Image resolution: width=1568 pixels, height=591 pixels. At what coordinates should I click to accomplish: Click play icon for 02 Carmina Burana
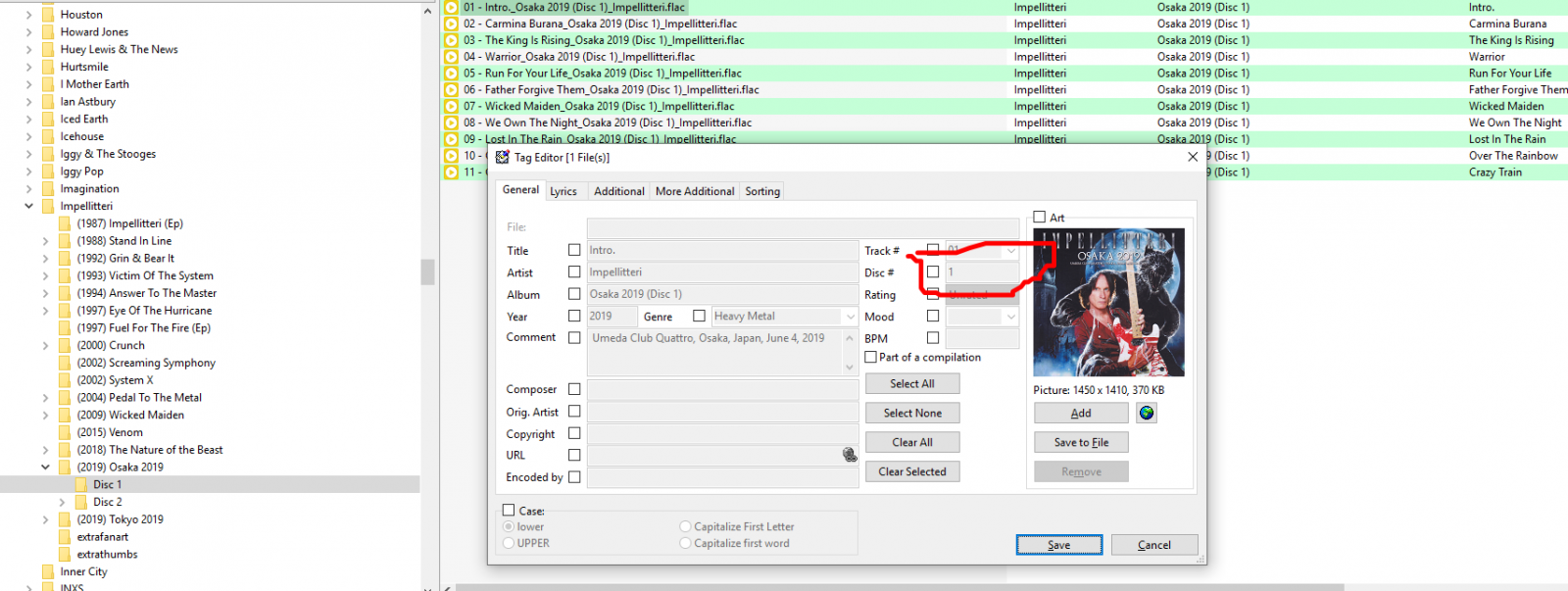[x=451, y=24]
